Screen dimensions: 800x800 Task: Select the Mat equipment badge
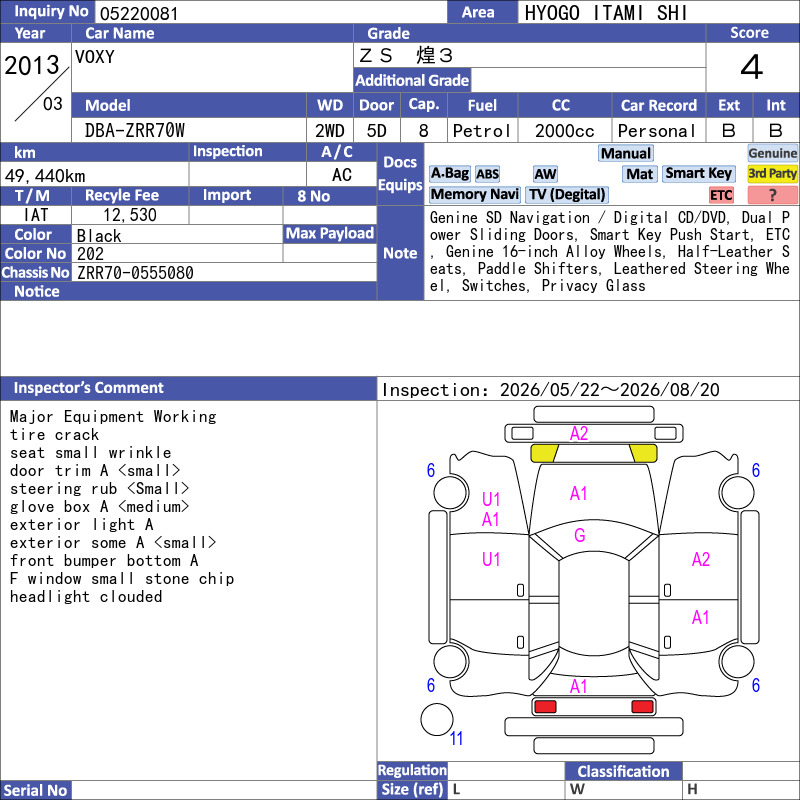(x=639, y=174)
